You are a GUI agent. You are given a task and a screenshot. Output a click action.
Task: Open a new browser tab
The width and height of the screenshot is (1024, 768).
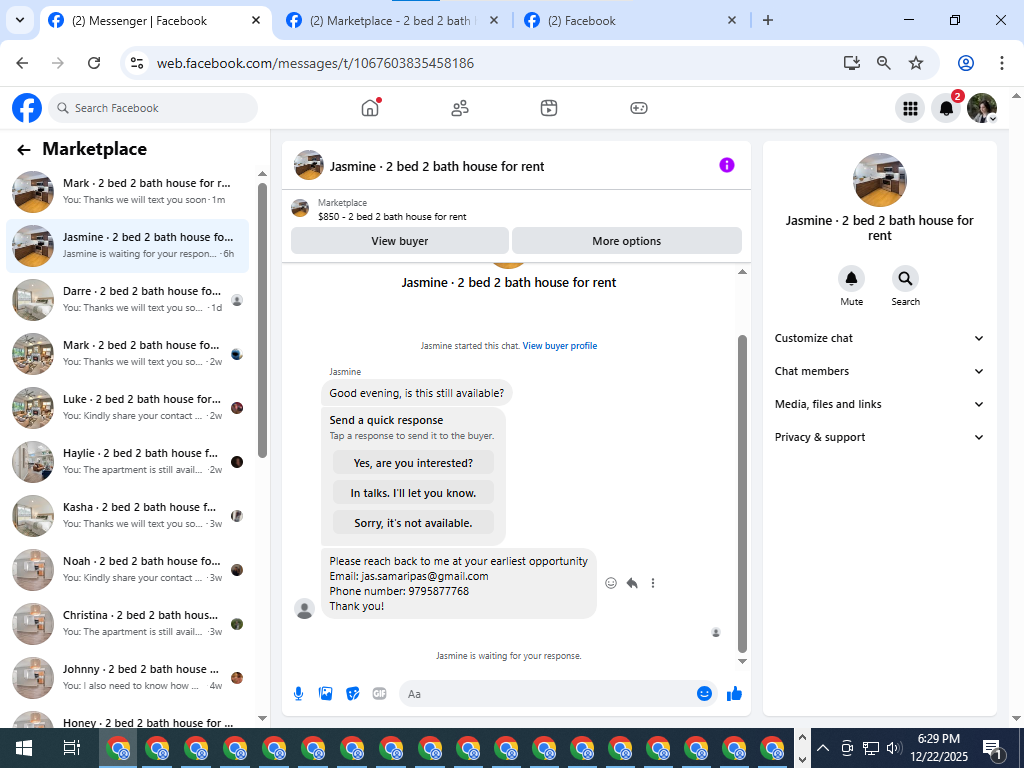click(768, 20)
